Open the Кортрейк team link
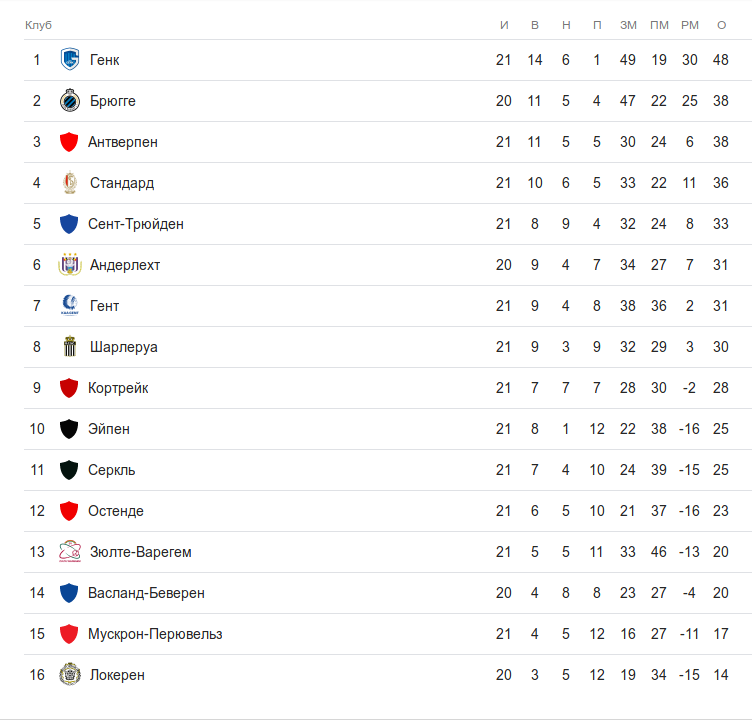Image resolution: width=752 pixels, height=720 pixels. [118, 388]
